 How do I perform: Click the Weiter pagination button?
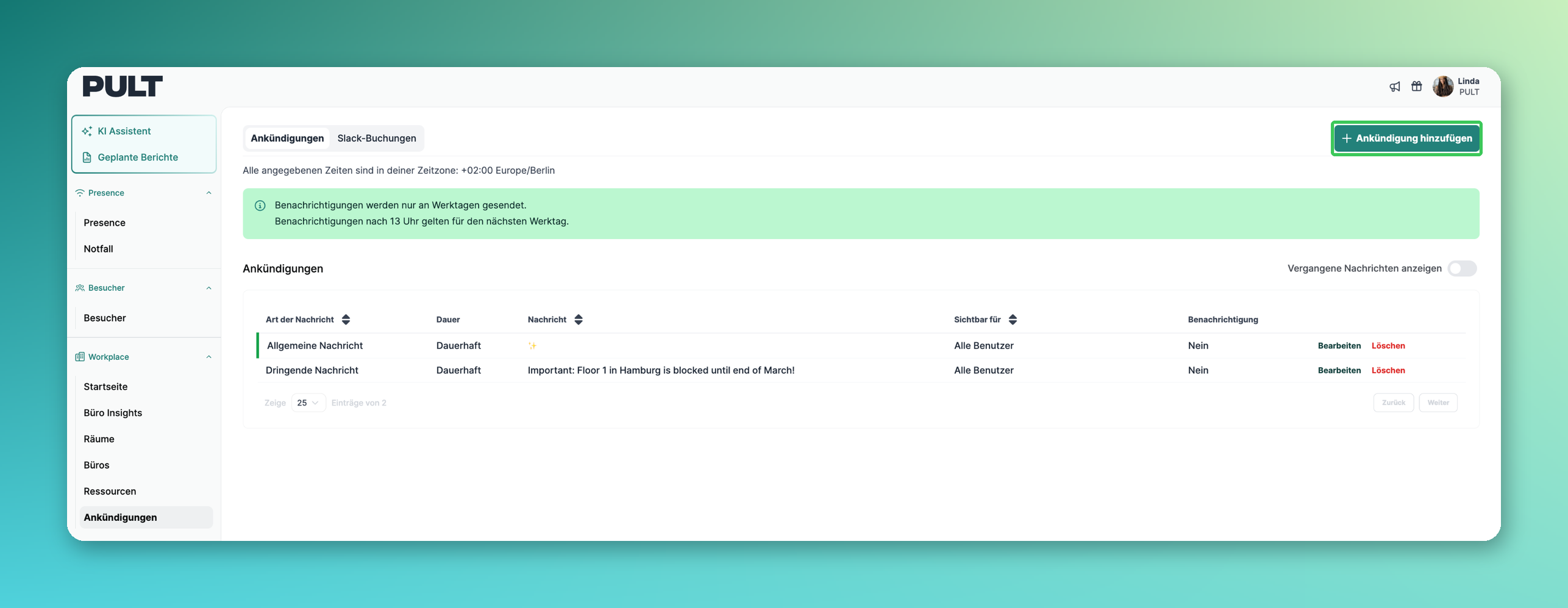tap(1438, 403)
